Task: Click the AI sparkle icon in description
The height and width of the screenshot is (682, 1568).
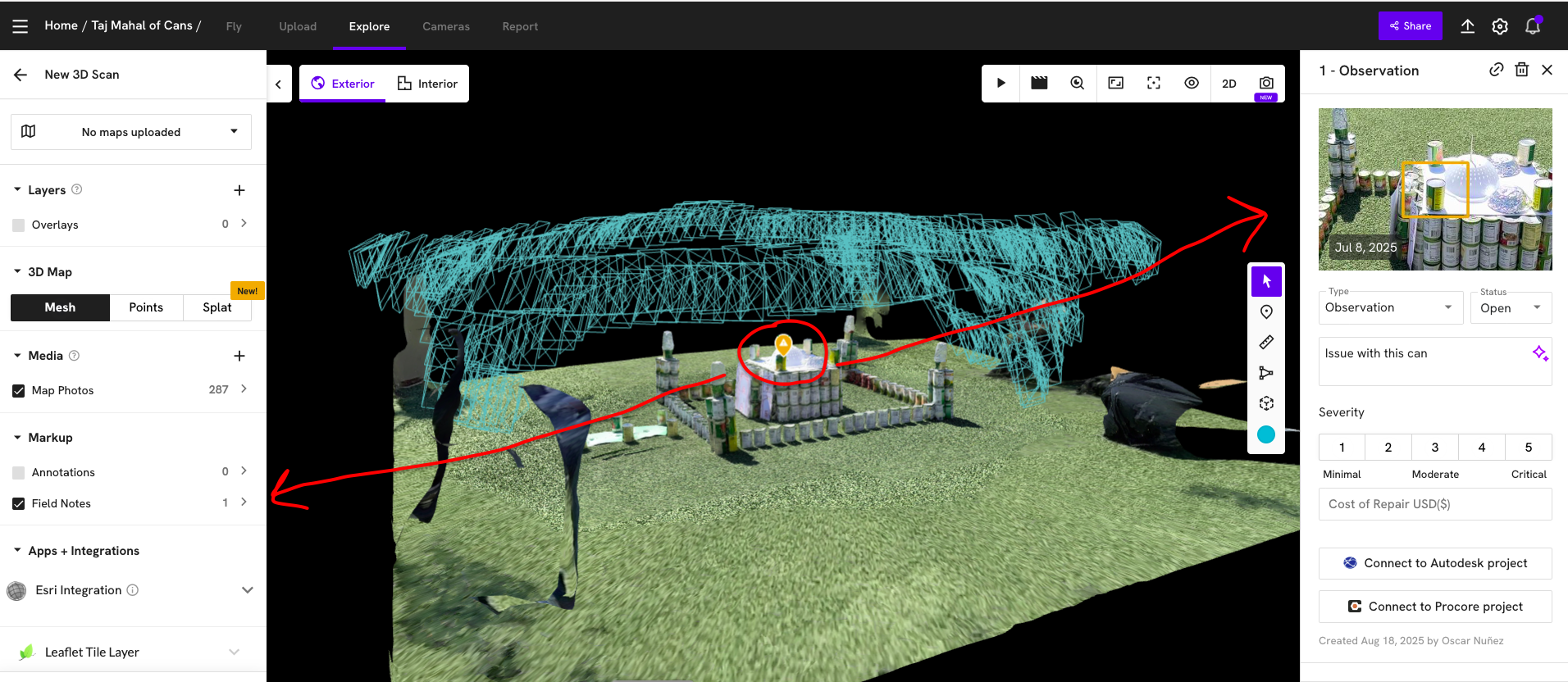Action: click(1540, 353)
